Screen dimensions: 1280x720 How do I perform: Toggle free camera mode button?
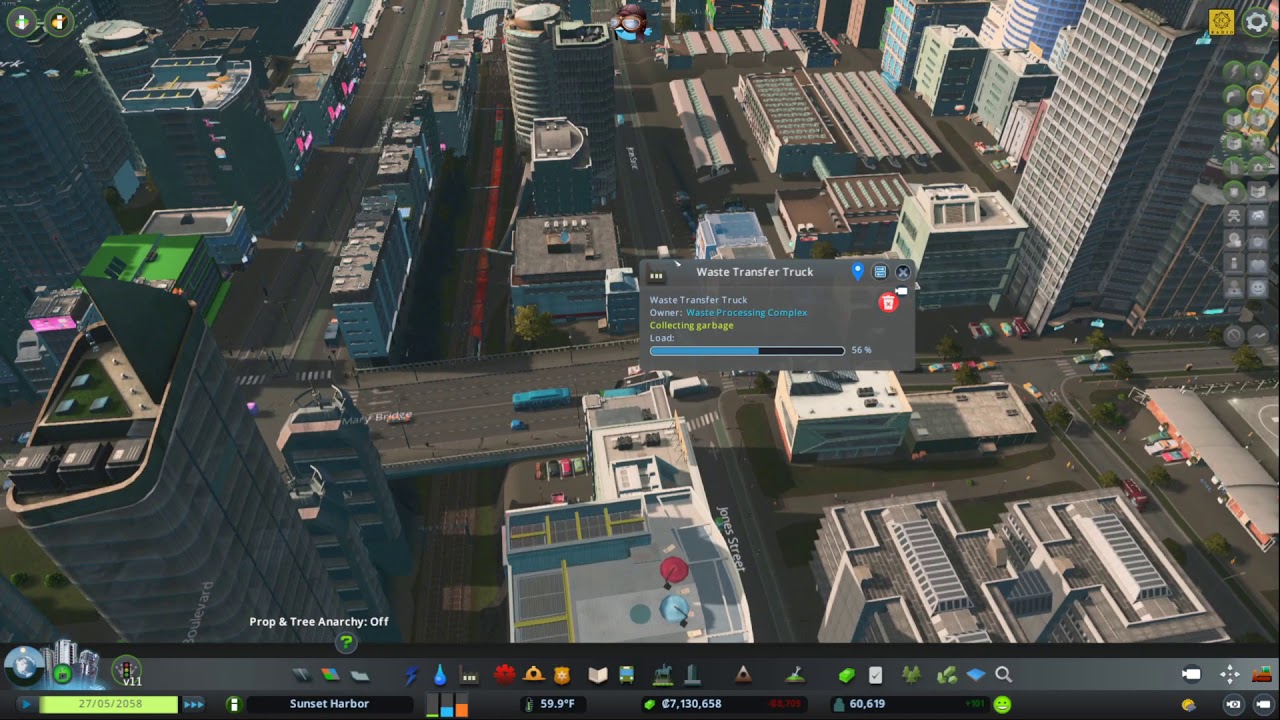[1262, 705]
